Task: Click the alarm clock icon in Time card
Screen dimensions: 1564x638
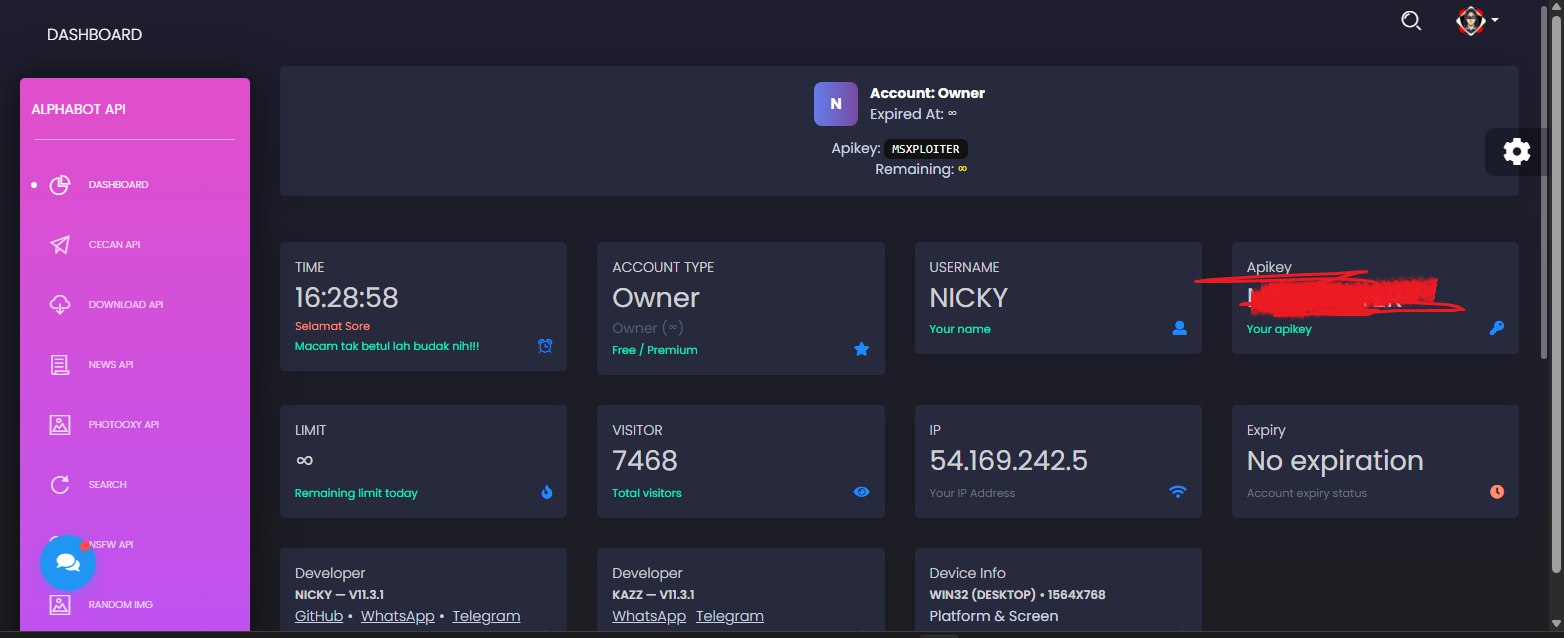Action: [545, 346]
